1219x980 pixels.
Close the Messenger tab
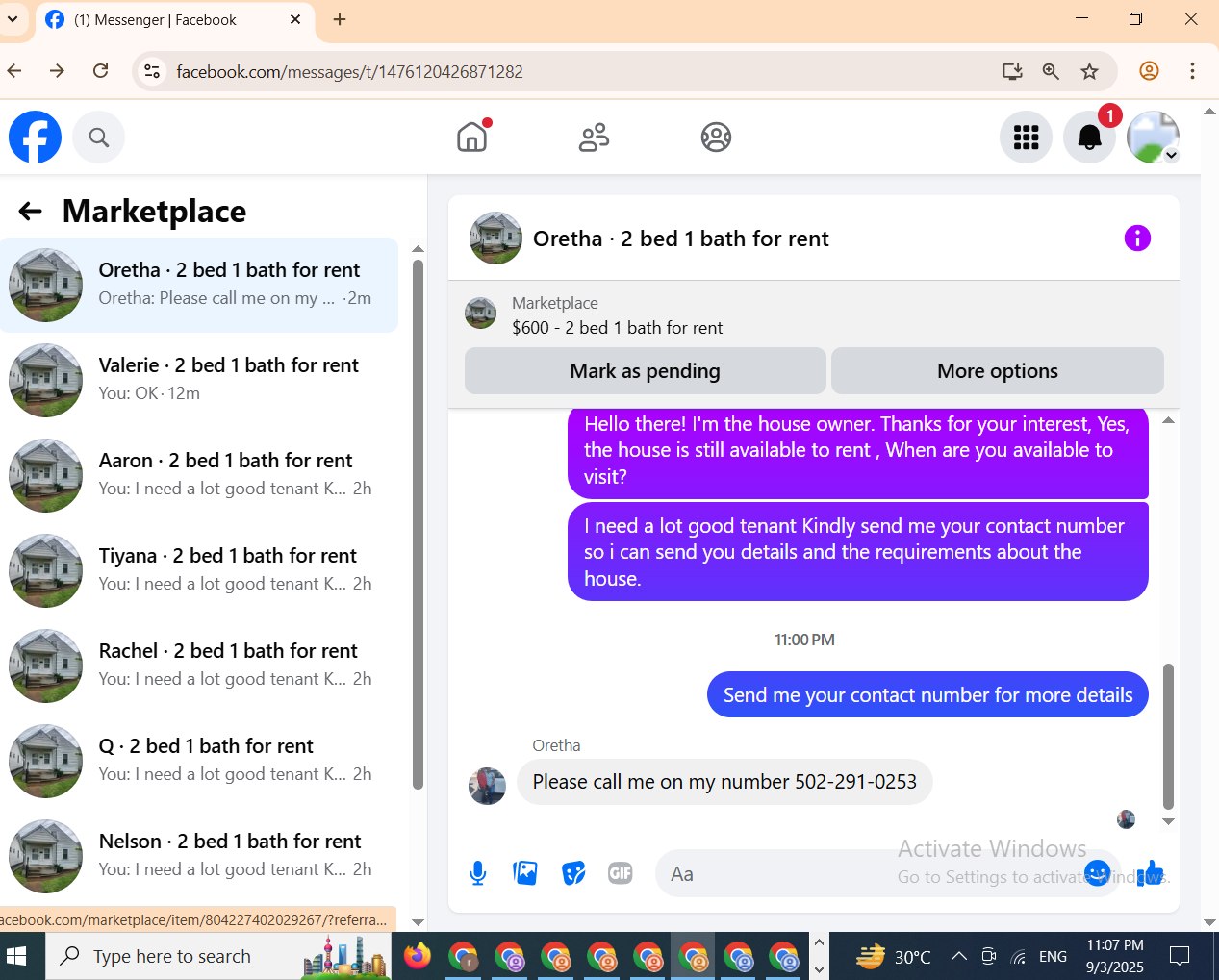295,19
